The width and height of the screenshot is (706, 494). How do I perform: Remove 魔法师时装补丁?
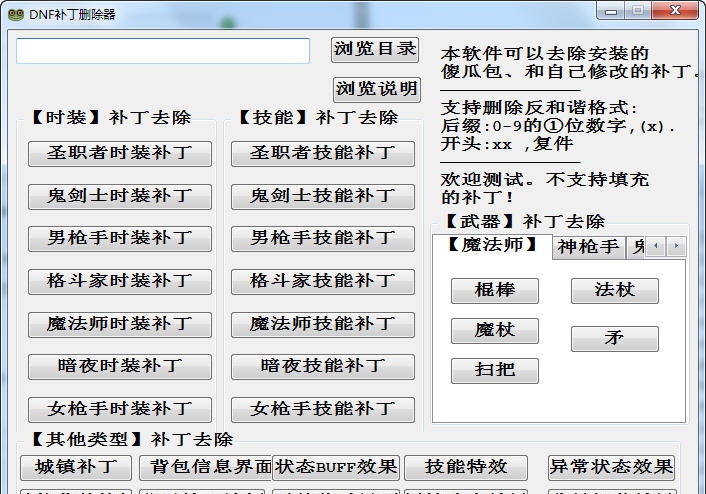pos(120,325)
